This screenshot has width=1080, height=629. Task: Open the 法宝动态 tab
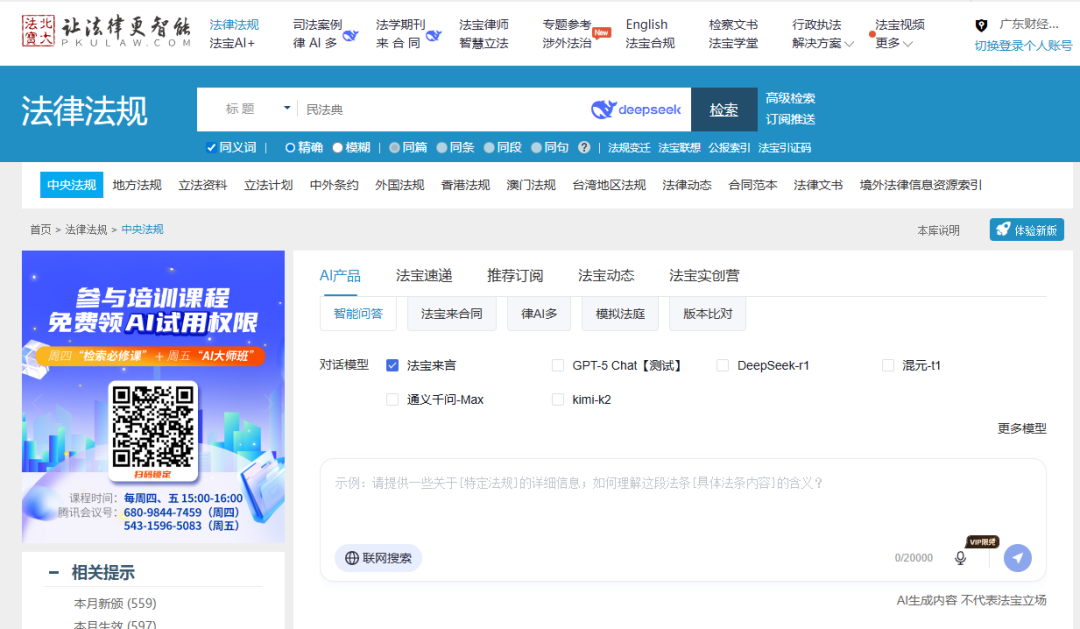pos(606,276)
